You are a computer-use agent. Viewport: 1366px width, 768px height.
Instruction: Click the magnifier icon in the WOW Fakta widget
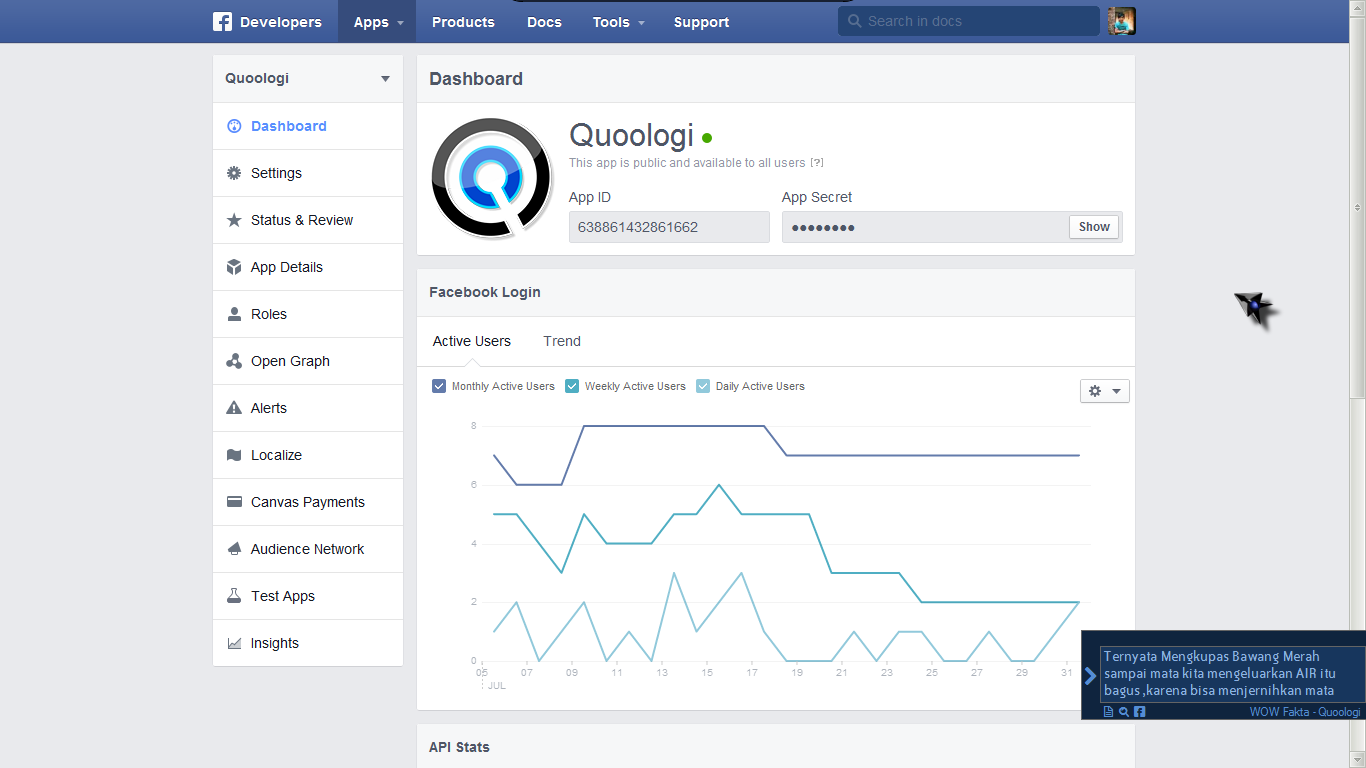point(1124,712)
